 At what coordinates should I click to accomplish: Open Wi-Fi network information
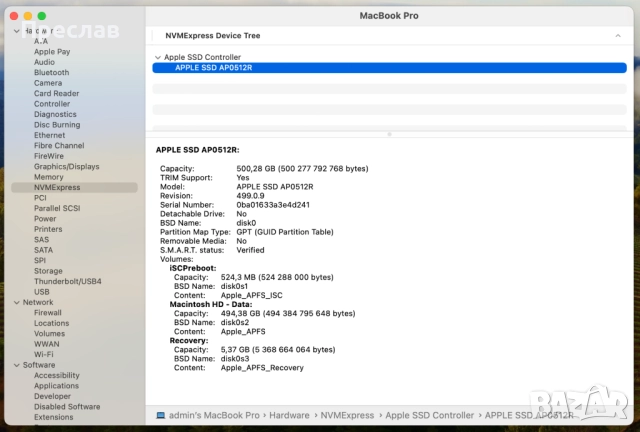pyautogui.click(x=43, y=354)
